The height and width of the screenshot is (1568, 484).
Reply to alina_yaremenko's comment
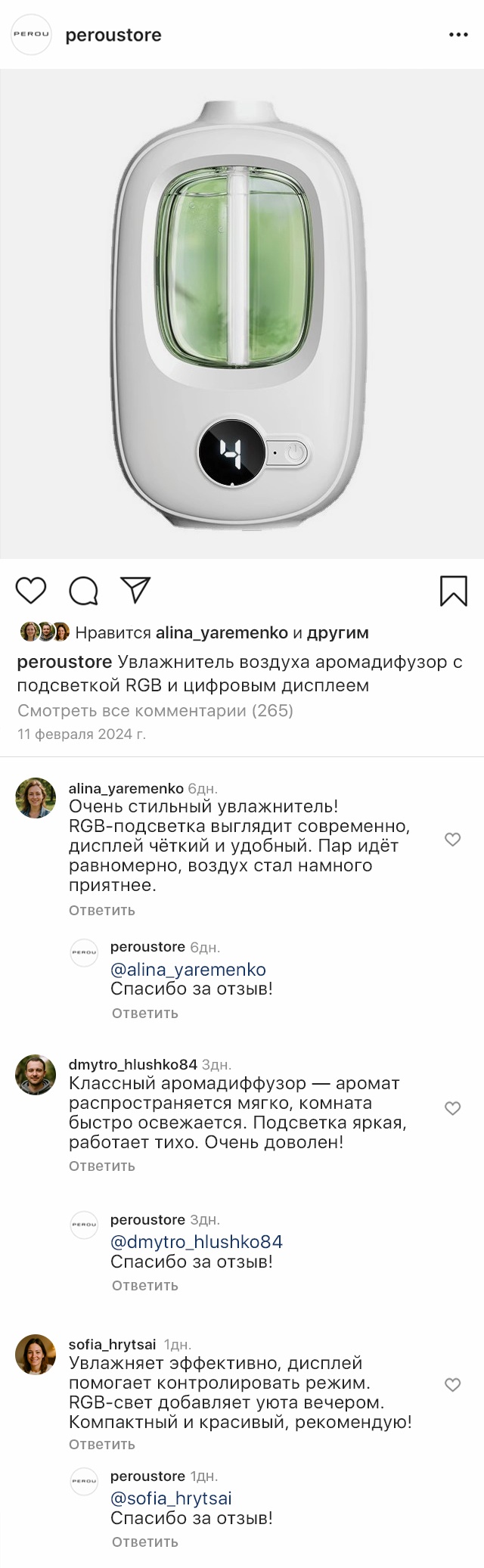(102, 910)
